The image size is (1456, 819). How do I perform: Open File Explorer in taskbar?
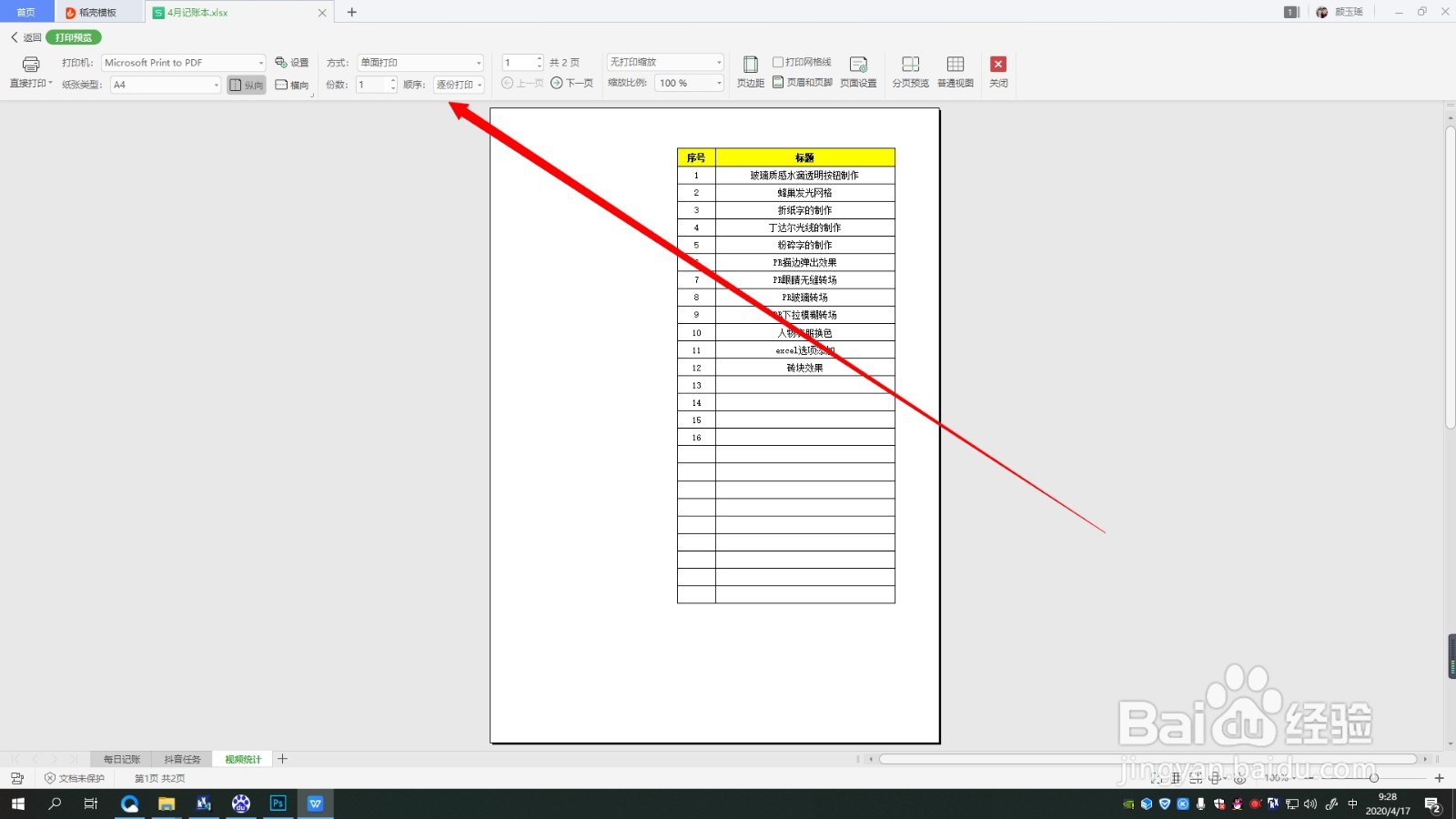(166, 804)
